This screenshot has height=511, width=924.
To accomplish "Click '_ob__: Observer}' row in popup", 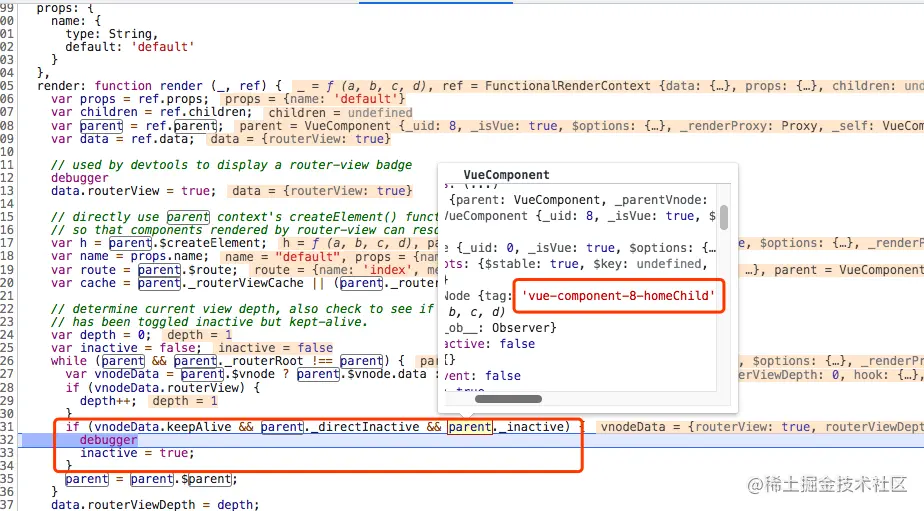I will pyautogui.click(x=501, y=328).
